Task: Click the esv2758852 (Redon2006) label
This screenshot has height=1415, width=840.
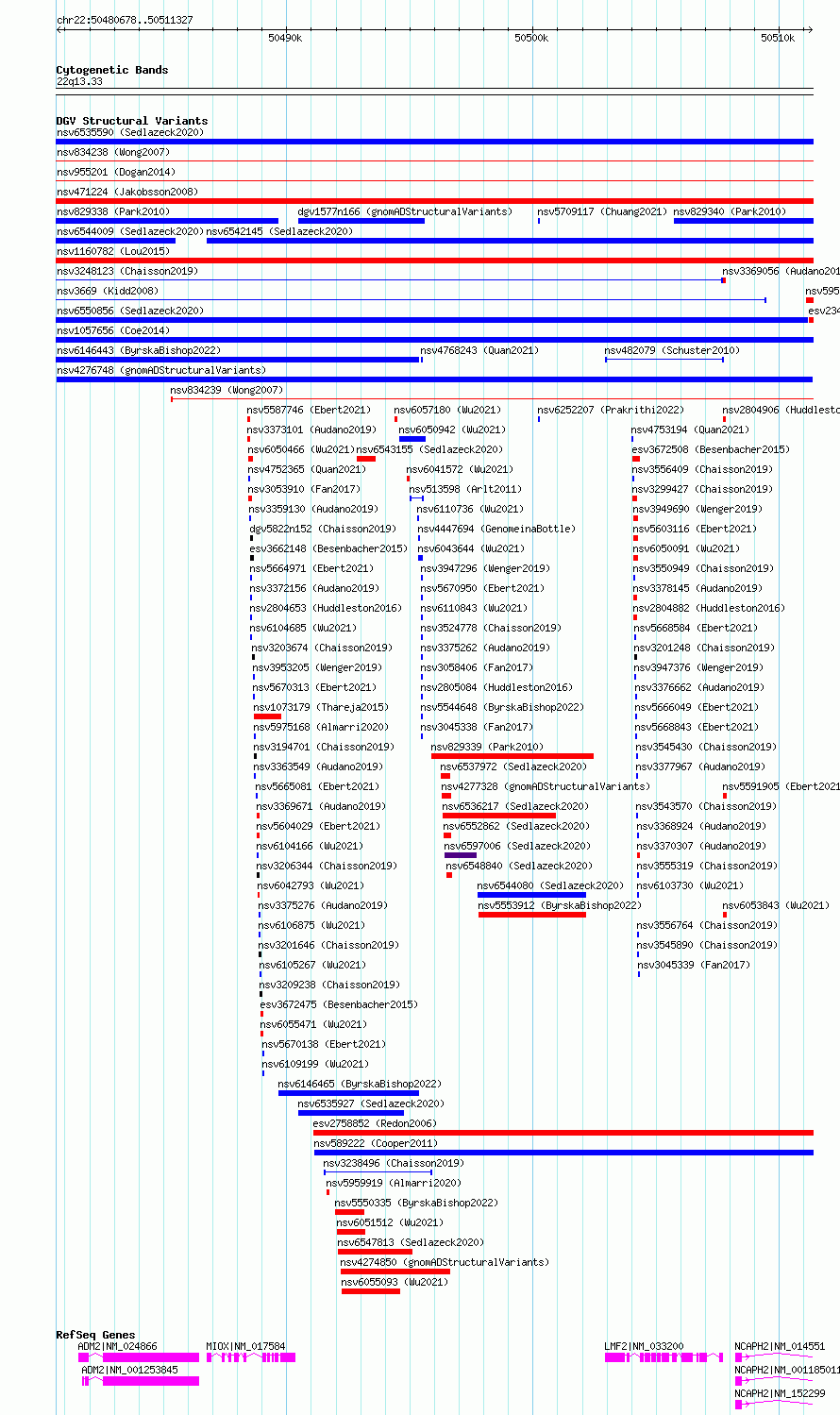Action: [x=375, y=1123]
